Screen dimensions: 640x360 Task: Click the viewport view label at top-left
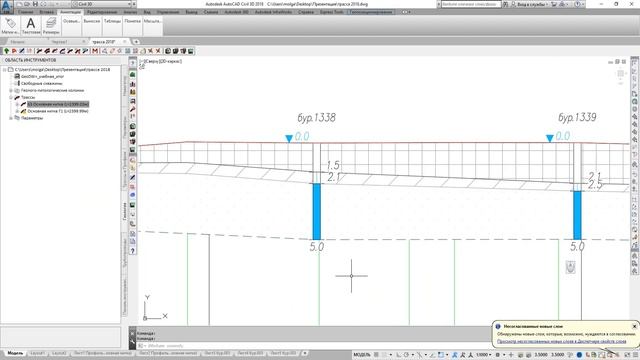point(161,61)
